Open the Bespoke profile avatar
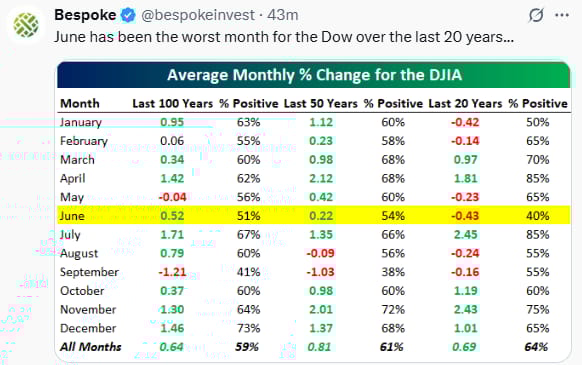The height and width of the screenshot is (365, 582). pyautogui.click(x=26, y=25)
